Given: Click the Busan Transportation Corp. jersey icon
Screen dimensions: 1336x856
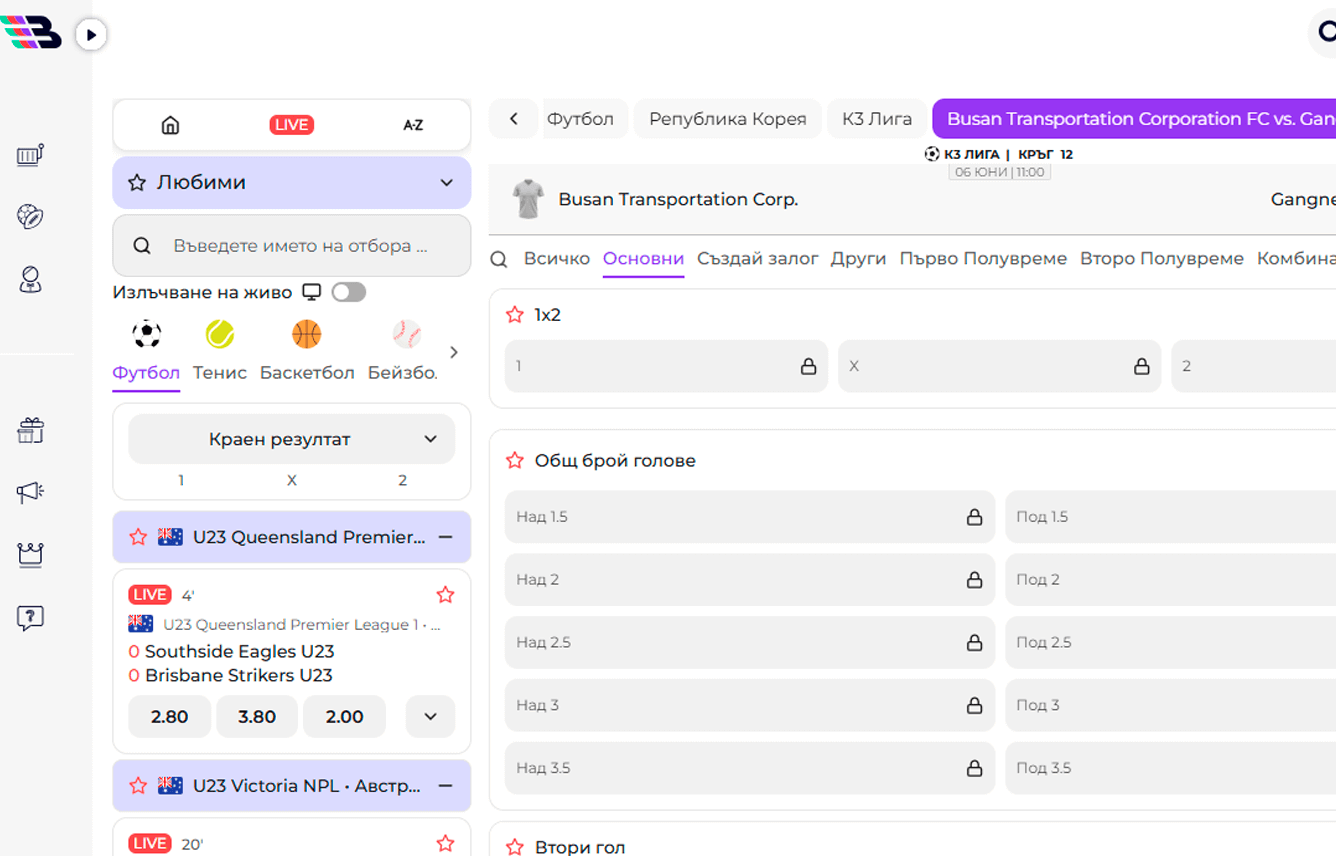Looking at the screenshot, I should (528, 199).
